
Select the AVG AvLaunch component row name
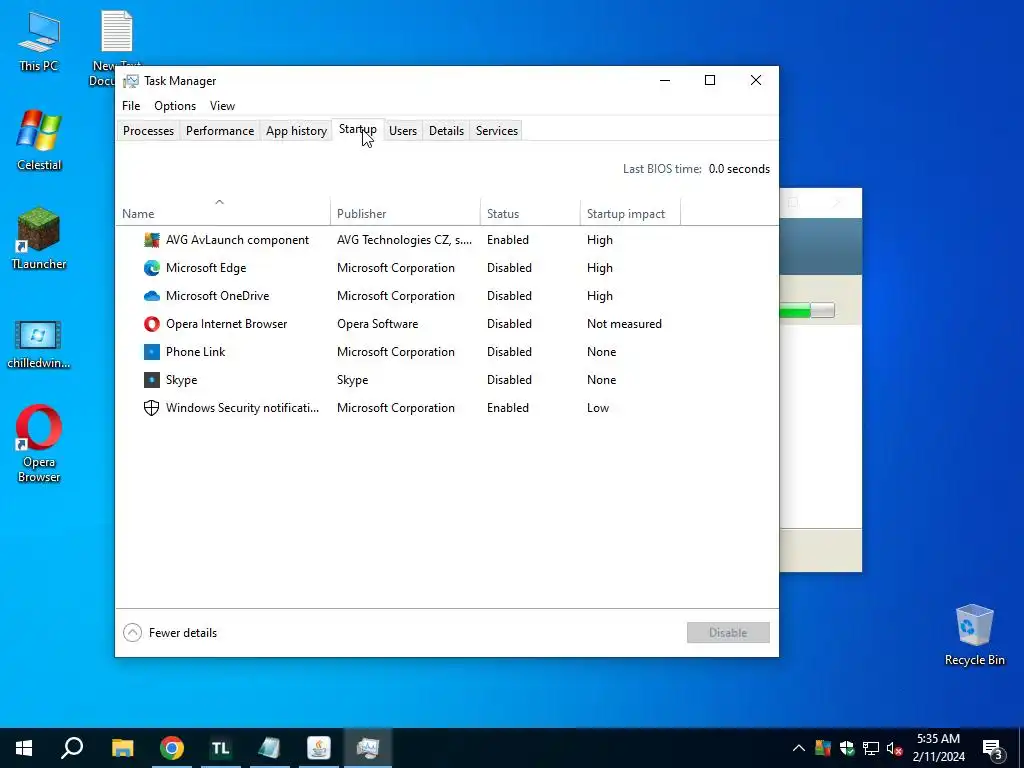237,240
